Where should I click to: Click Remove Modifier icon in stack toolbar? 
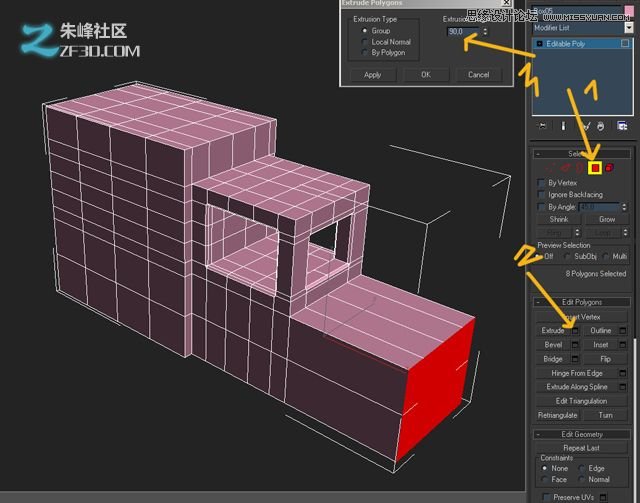pos(601,126)
